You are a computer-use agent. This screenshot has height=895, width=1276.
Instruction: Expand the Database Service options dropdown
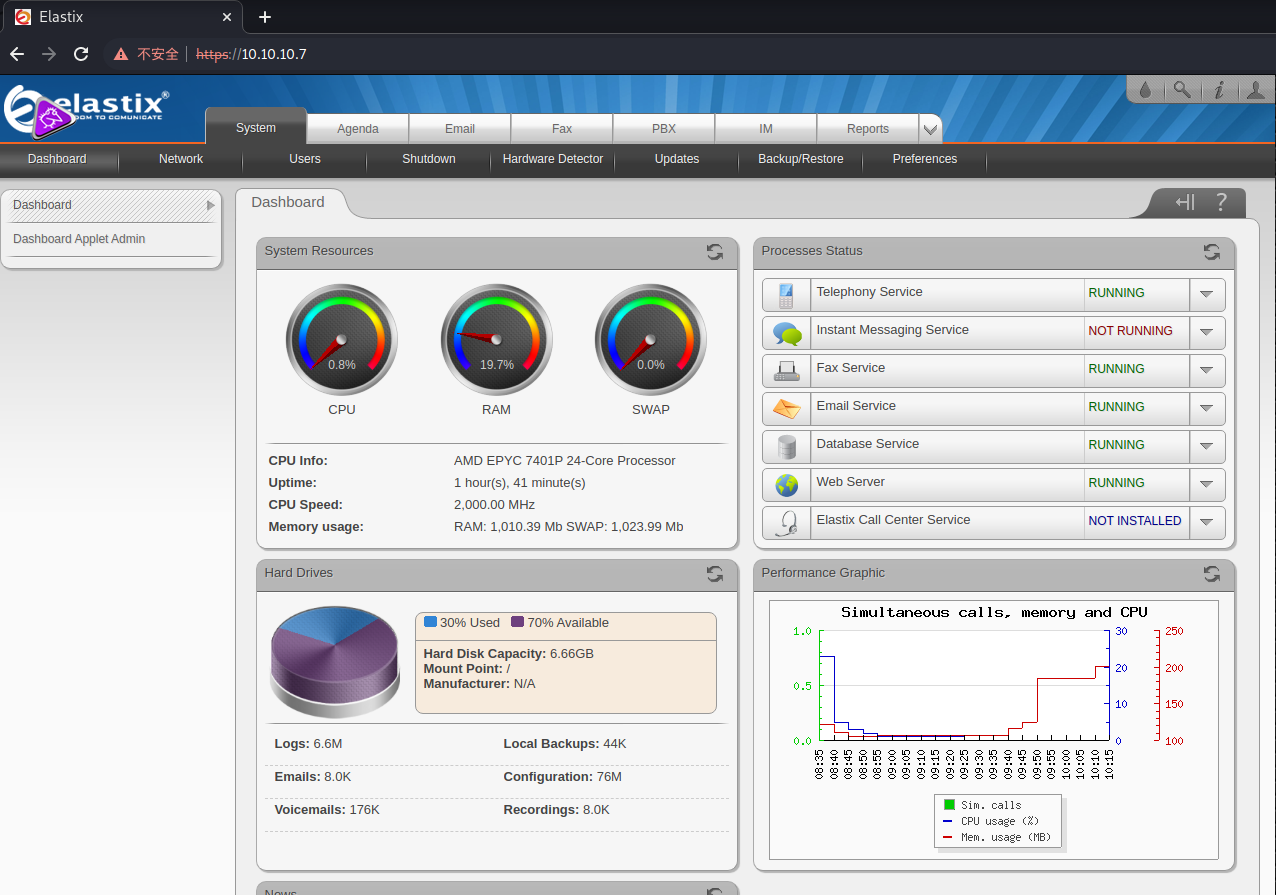(x=1207, y=447)
